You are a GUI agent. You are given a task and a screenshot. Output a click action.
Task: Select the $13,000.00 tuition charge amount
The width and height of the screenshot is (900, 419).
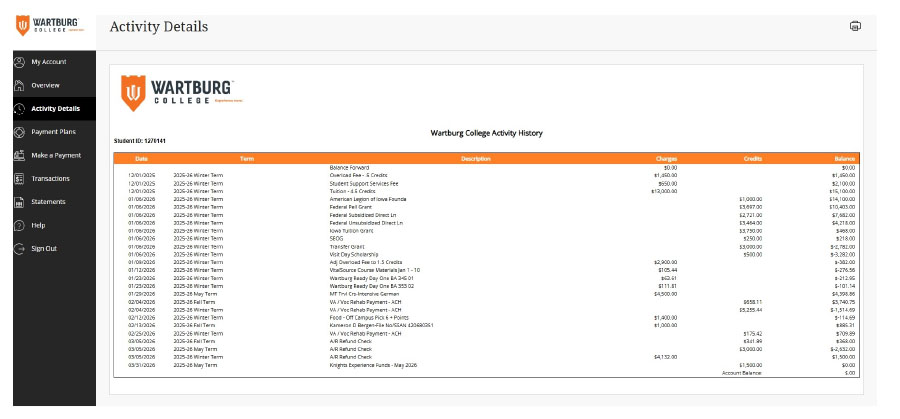point(665,191)
